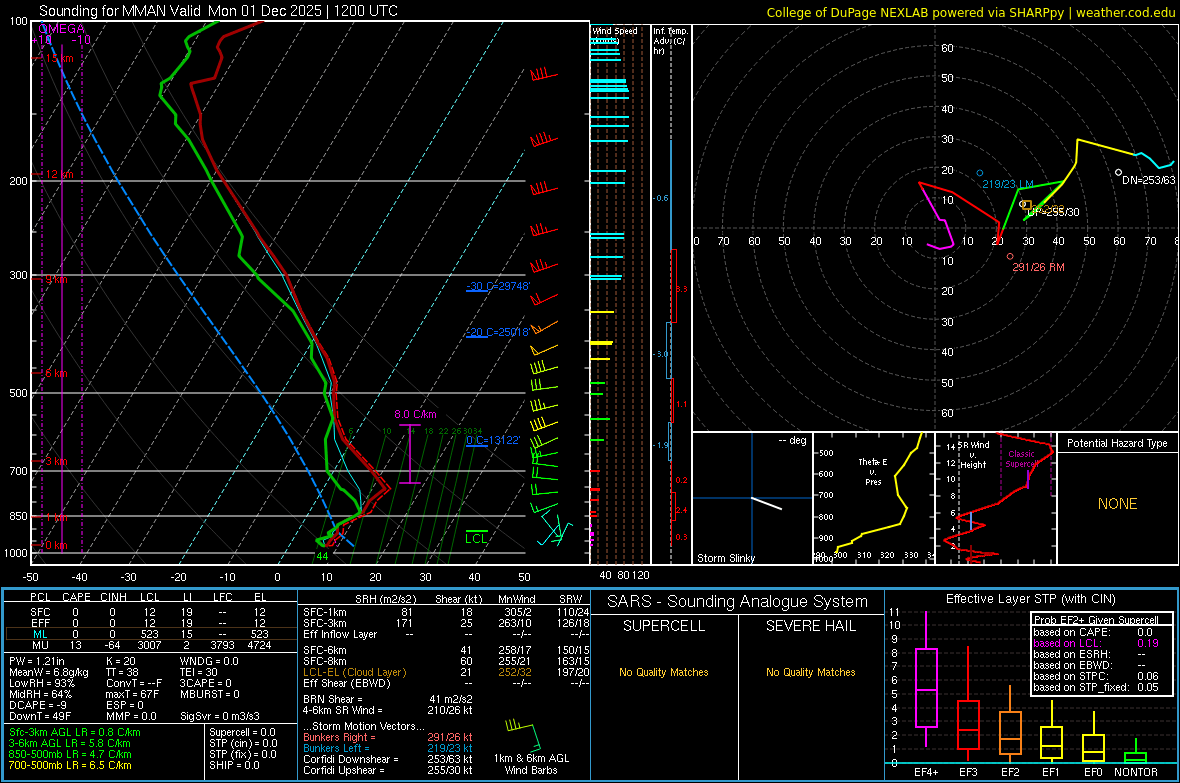
Task: Click the 'SHIP = 0.0' value
Action: point(232,765)
